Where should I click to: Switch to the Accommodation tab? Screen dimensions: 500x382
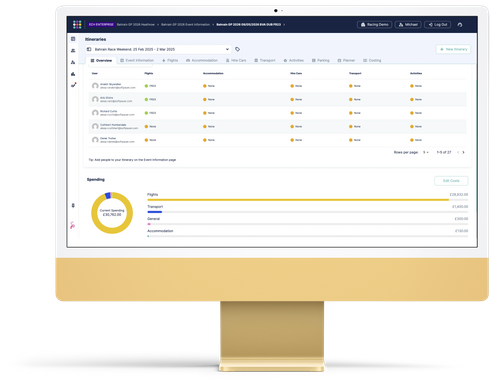pos(202,60)
